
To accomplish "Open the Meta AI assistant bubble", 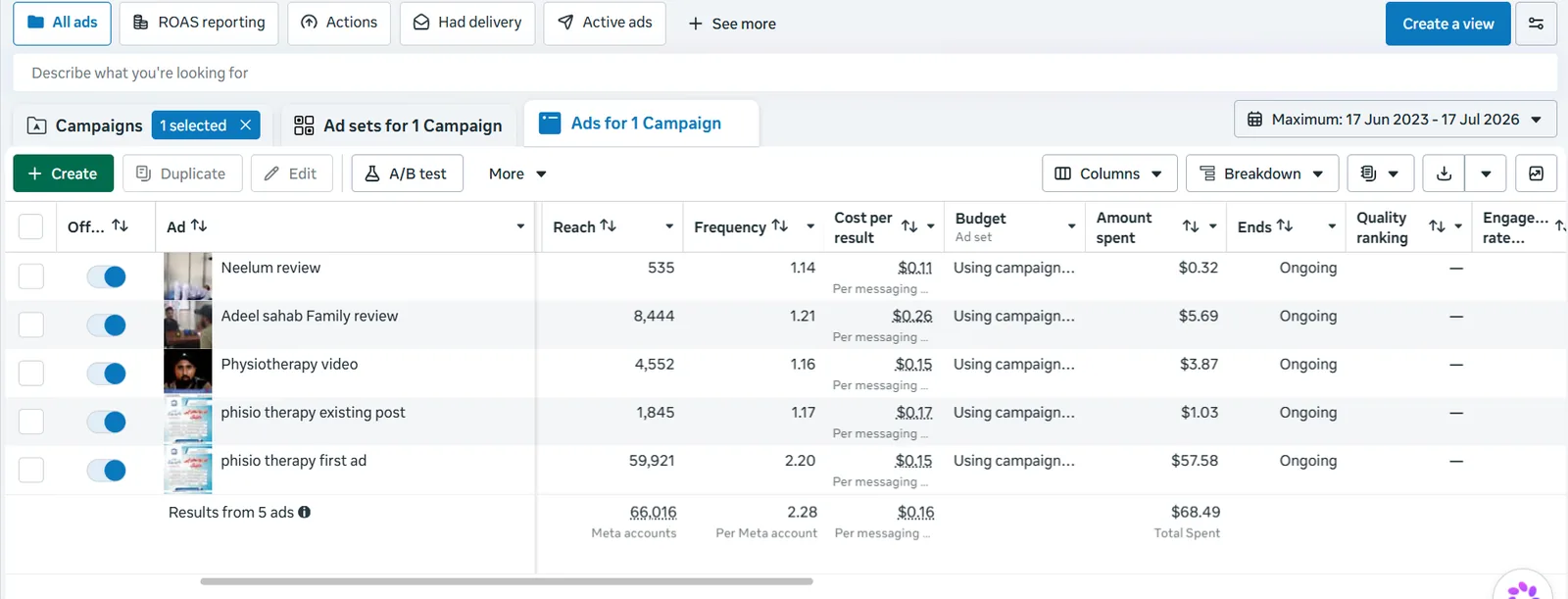I will 1523,588.
